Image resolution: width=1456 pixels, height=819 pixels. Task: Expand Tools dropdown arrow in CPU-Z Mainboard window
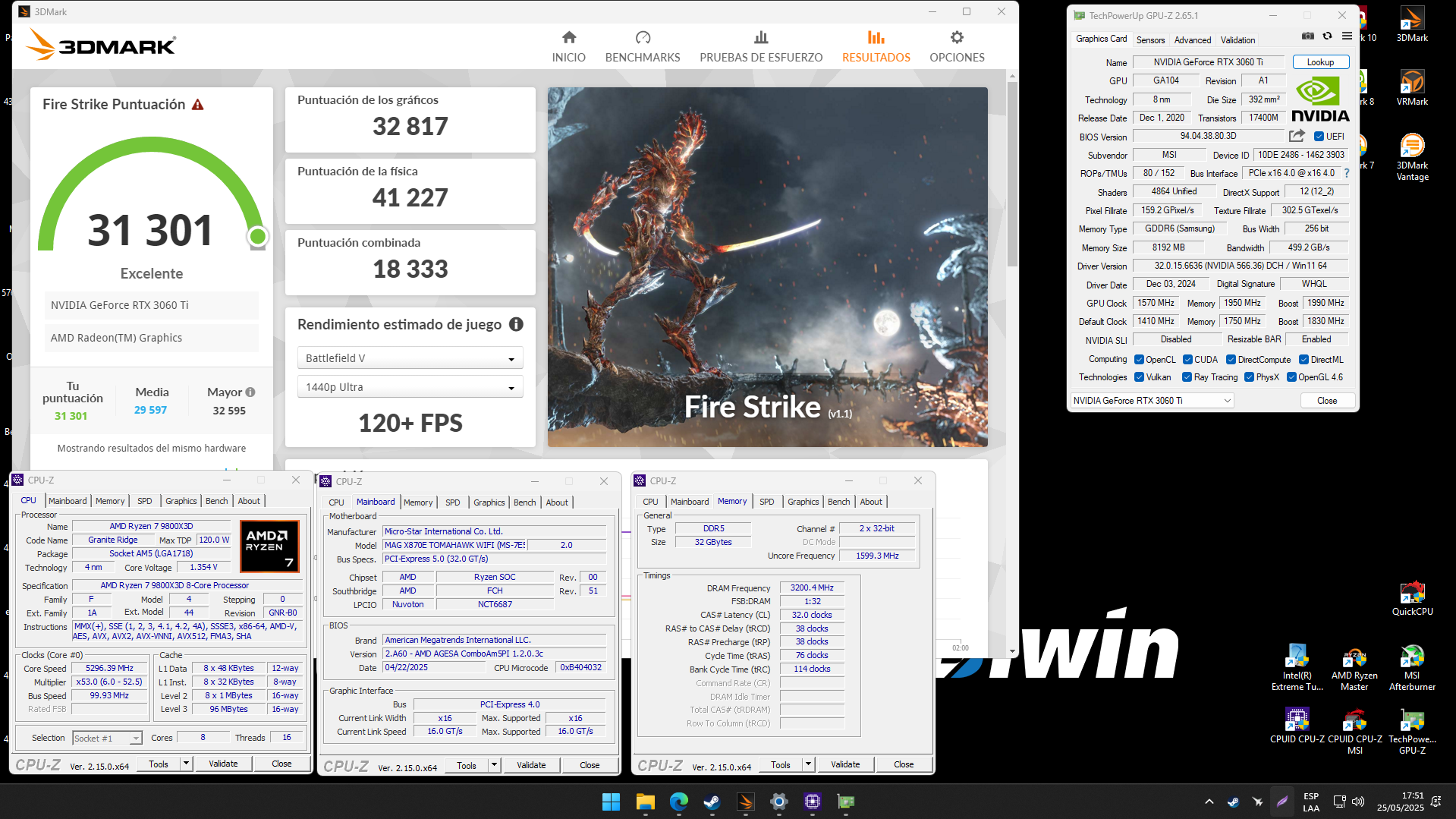[x=494, y=765]
